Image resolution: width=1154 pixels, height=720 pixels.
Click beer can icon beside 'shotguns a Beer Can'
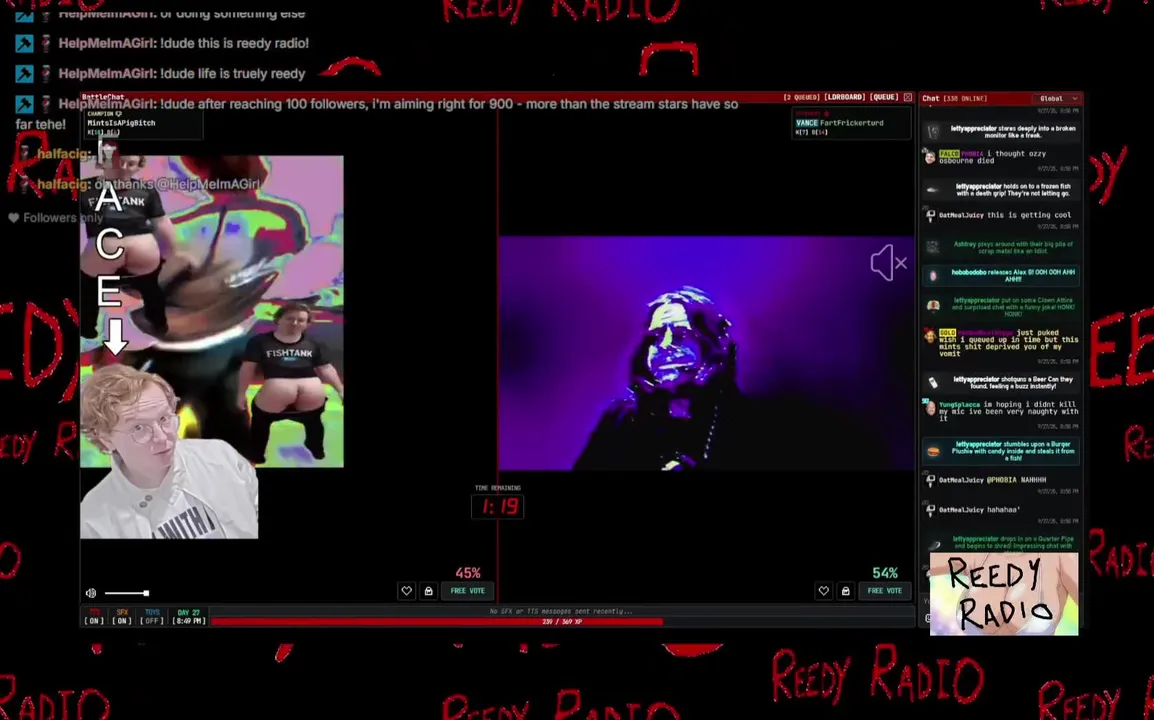tap(933, 383)
